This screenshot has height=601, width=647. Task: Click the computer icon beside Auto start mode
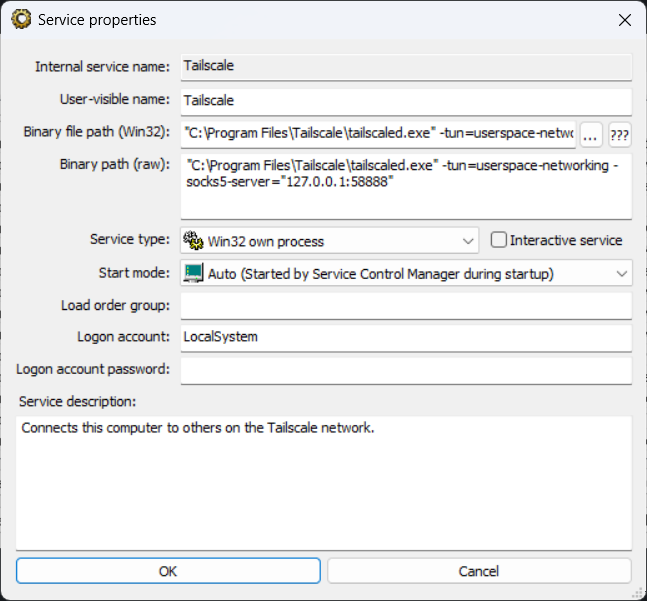pos(193,273)
